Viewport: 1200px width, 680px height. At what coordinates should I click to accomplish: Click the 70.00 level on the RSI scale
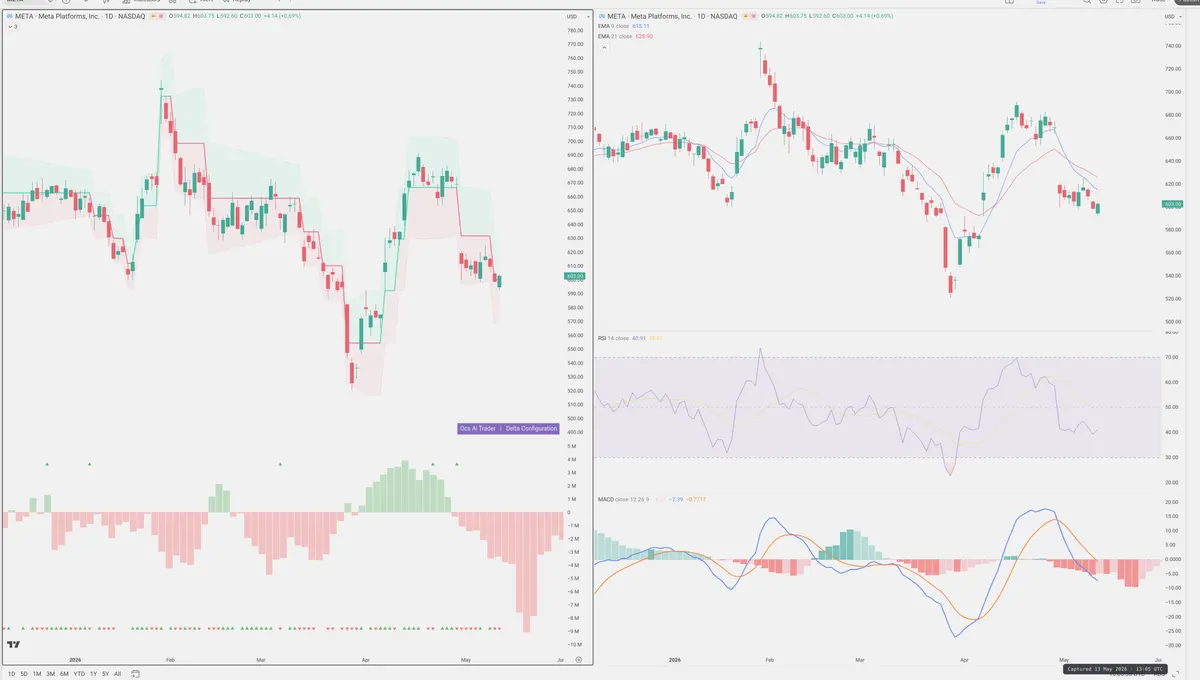(x=1171, y=357)
